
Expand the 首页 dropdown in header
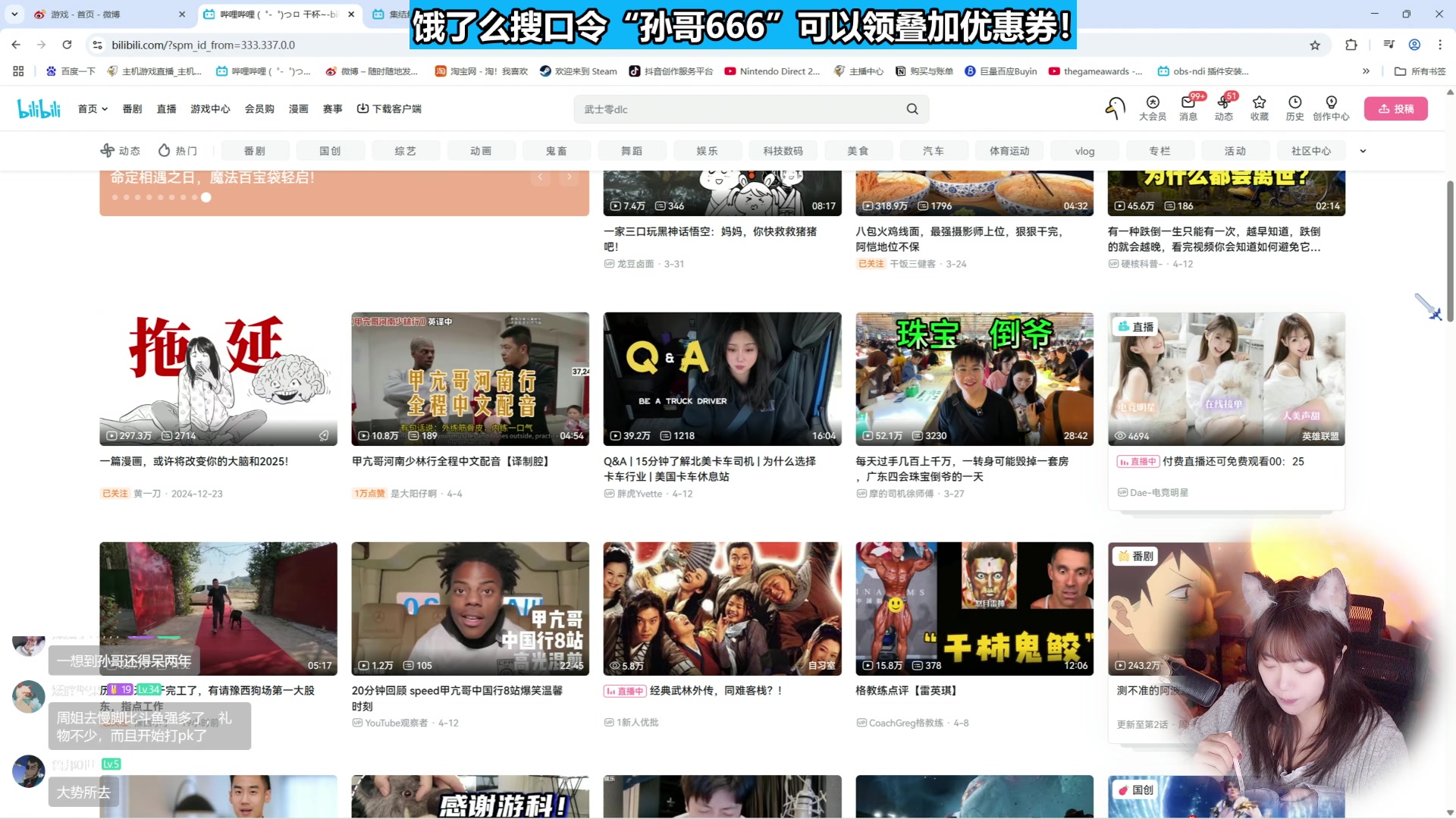pos(93,109)
